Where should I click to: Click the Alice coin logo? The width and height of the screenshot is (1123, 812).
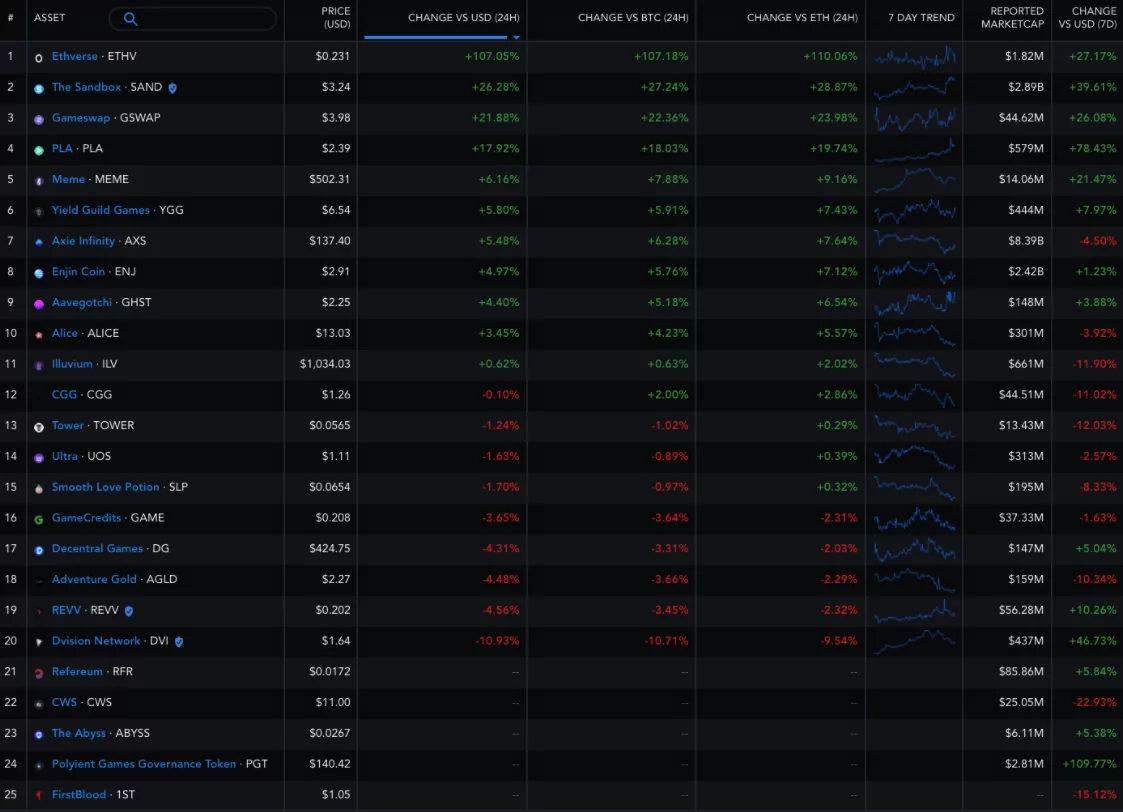[x=39, y=335]
